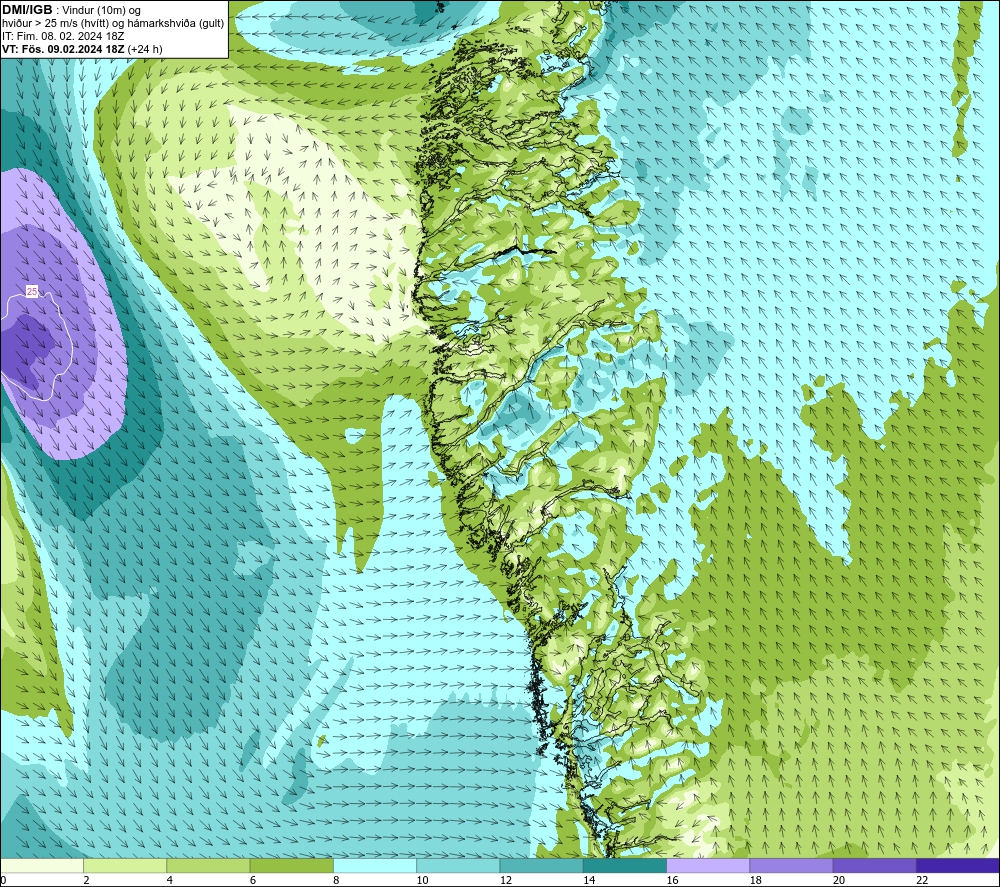Click the DMI/IGB title text

[x=27, y=10]
